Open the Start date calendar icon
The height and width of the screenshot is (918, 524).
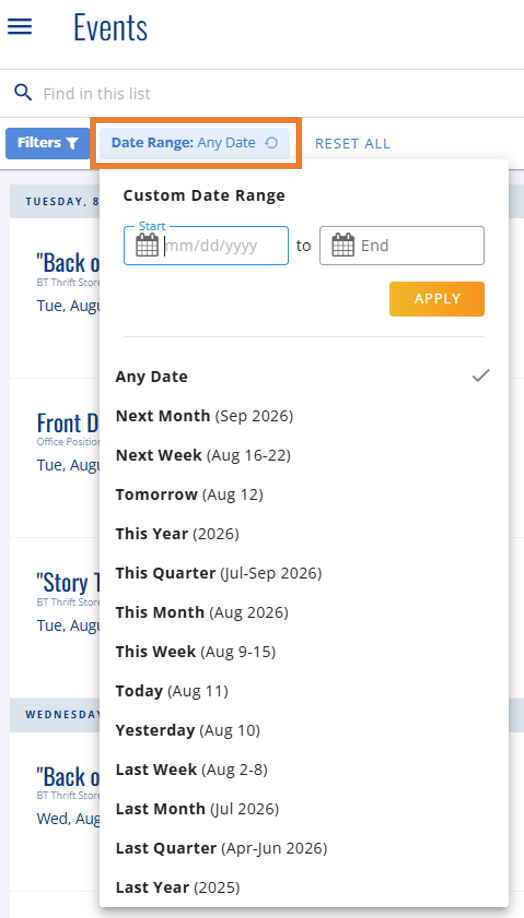click(147, 245)
